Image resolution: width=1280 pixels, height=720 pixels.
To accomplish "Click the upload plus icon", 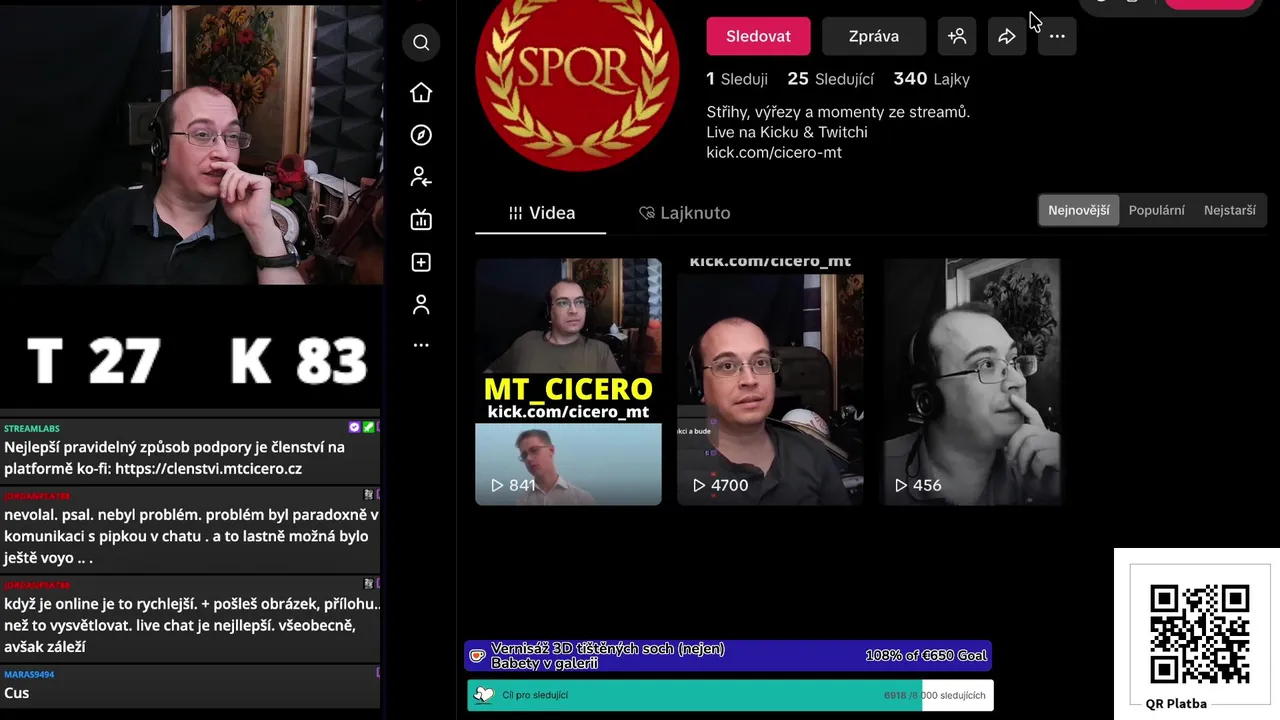I will coord(421,262).
